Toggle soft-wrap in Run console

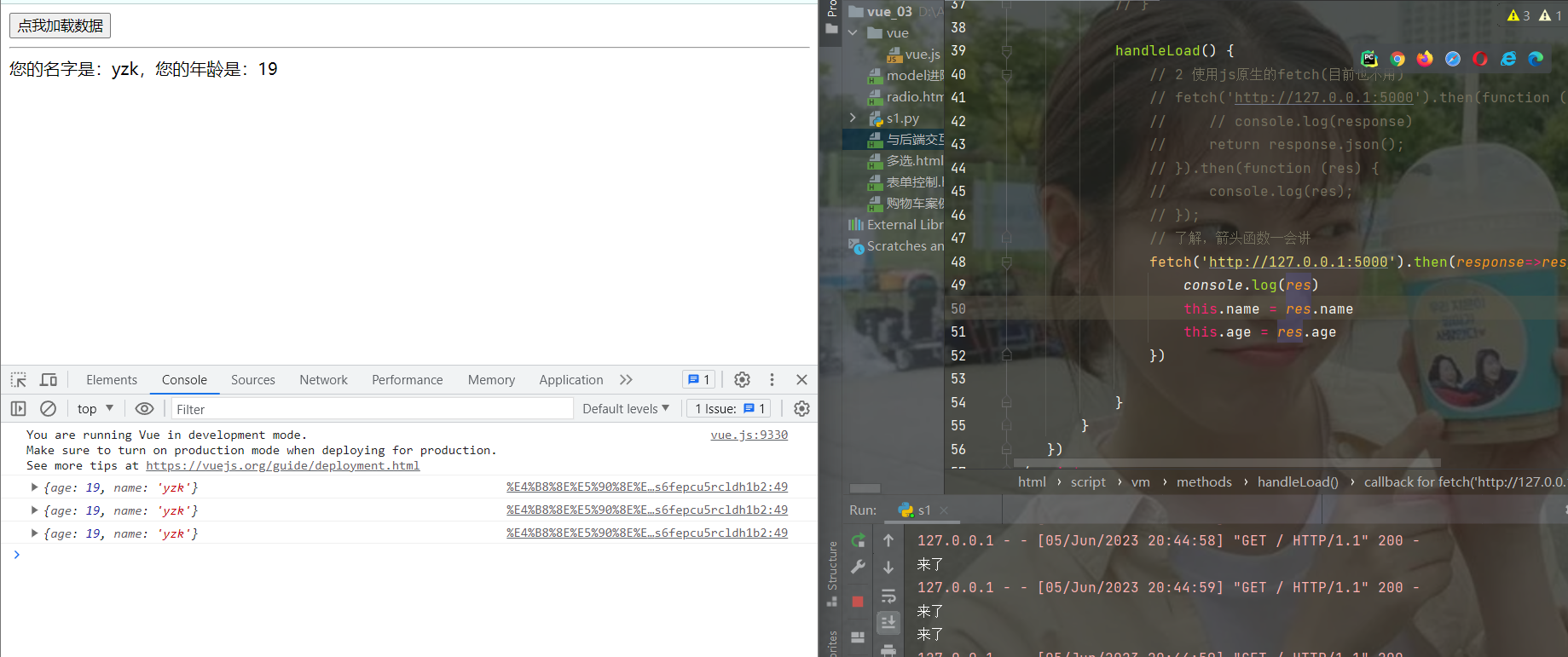888,596
